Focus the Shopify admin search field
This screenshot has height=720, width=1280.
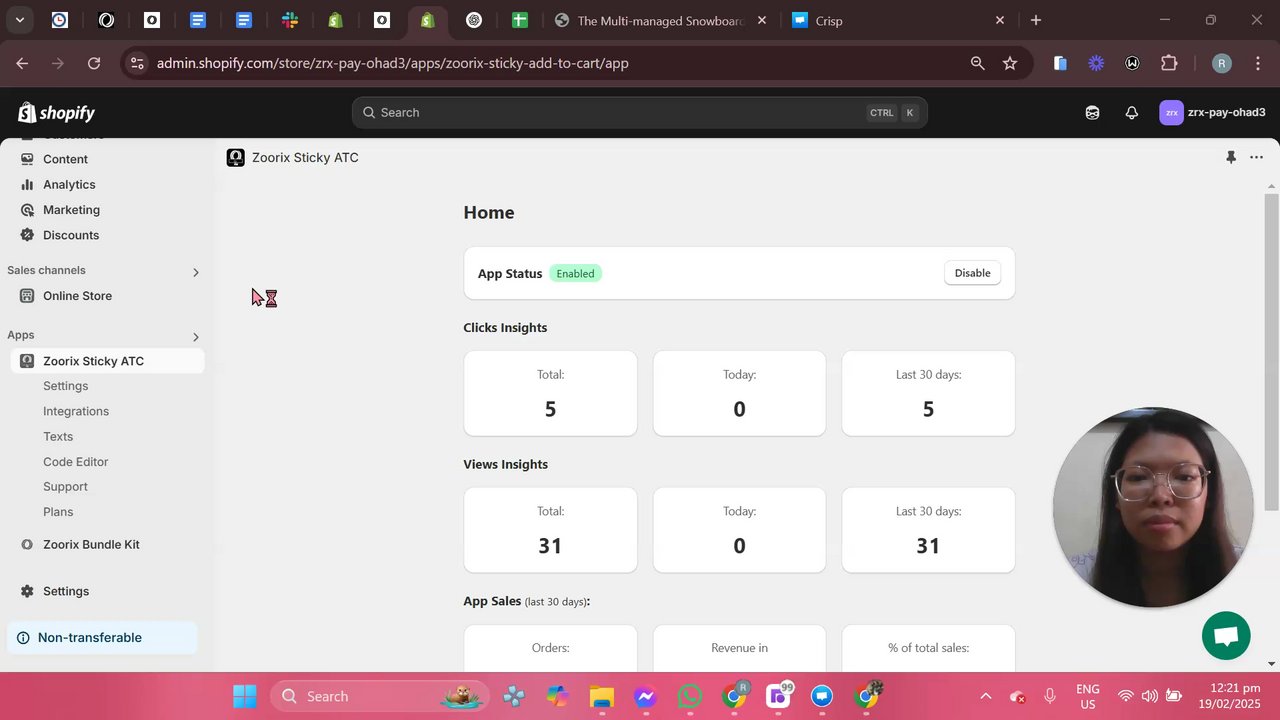click(639, 113)
